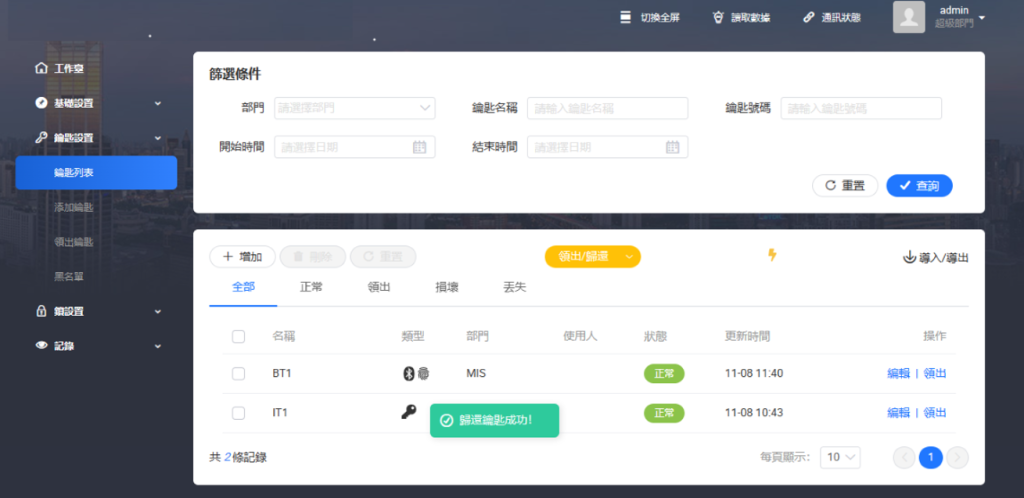The width and height of the screenshot is (1024, 498).
Task: Switch to the 領出 tab
Action: click(379, 287)
